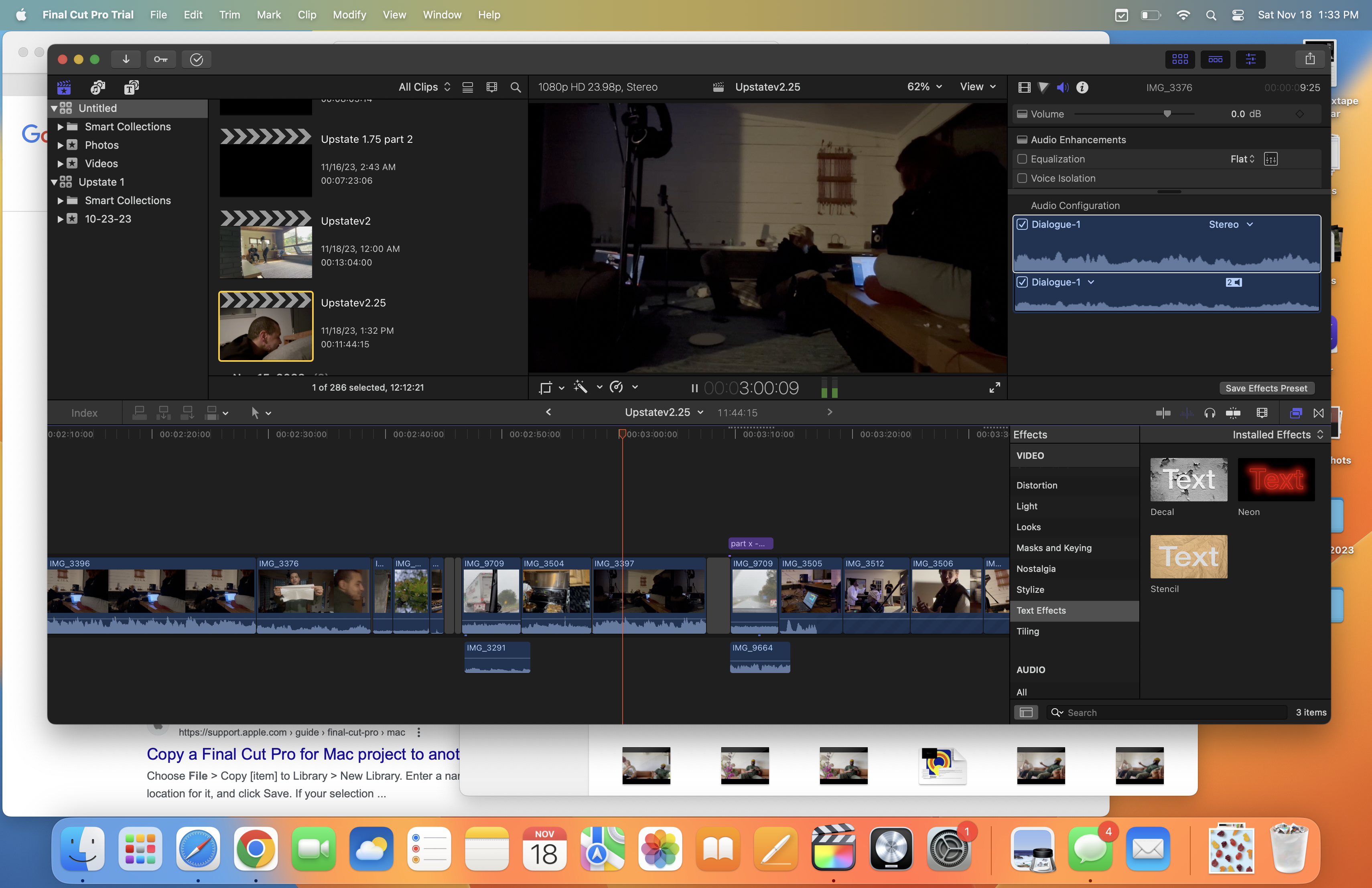
Task: Enable the Equalization checkbox
Action: (x=1022, y=159)
